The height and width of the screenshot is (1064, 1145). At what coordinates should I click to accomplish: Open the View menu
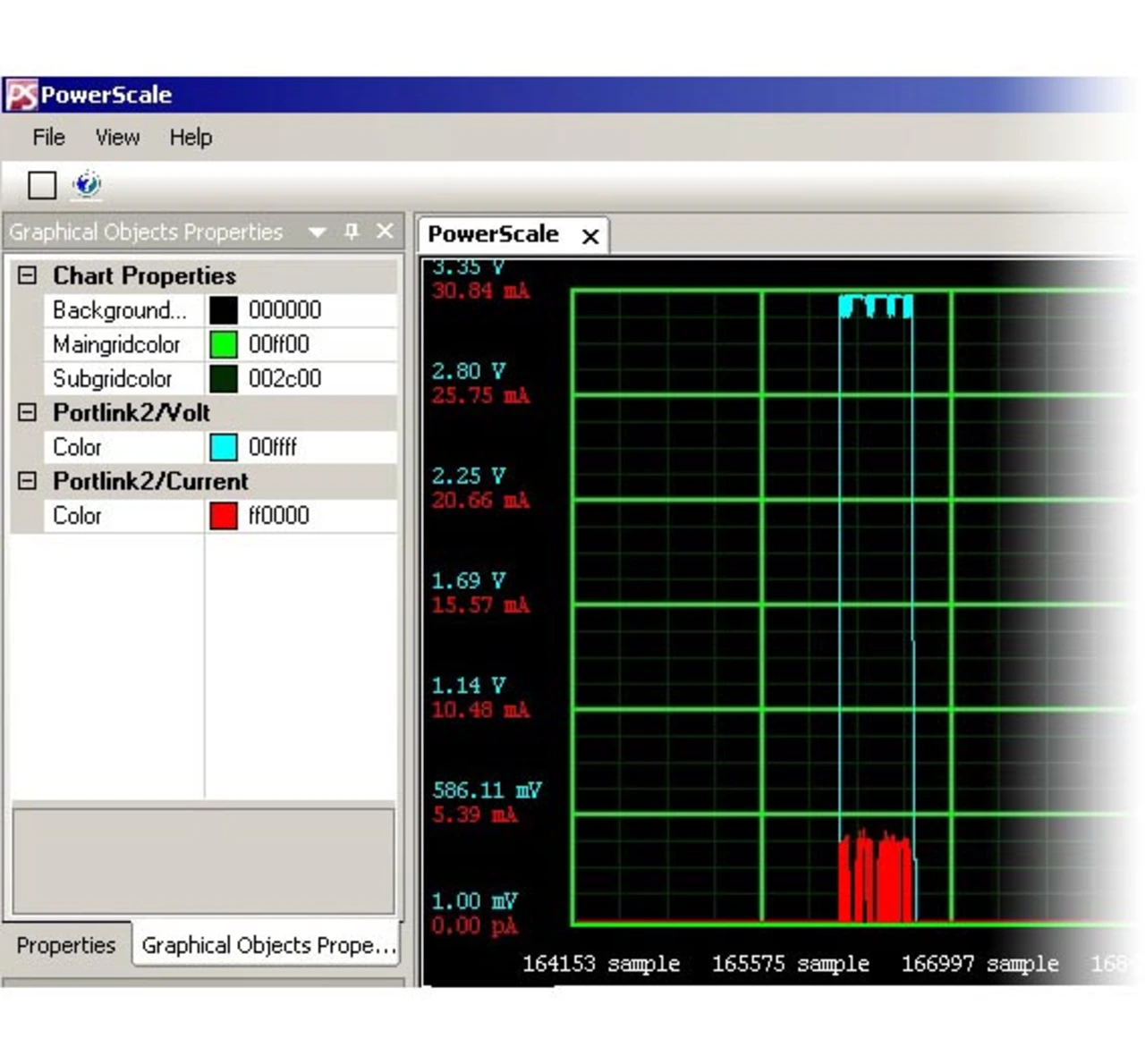coord(117,138)
